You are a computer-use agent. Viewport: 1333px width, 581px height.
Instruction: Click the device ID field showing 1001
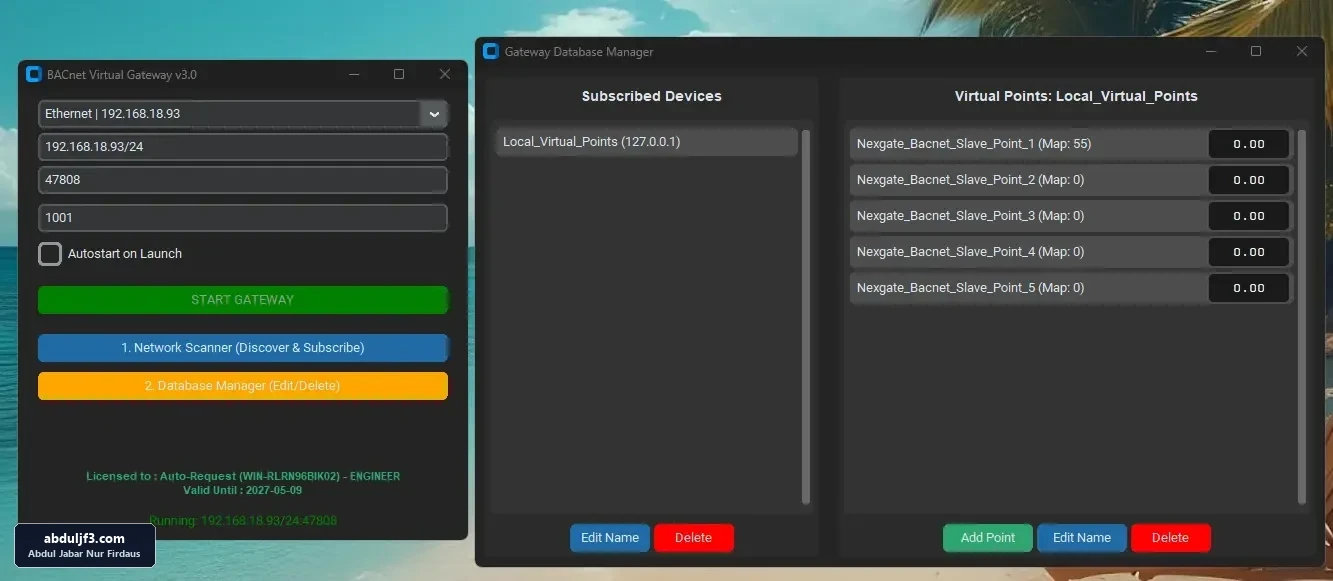[x=243, y=218]
